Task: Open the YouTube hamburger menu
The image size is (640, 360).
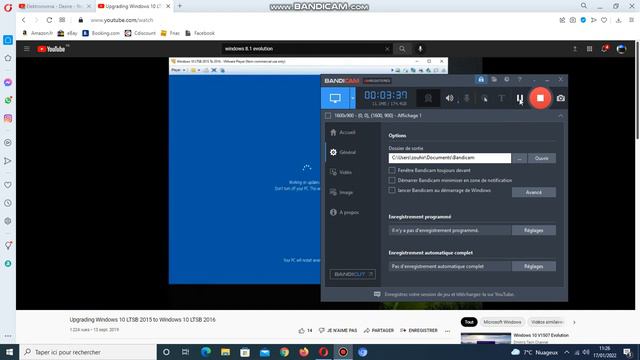Action: [27, 49]
